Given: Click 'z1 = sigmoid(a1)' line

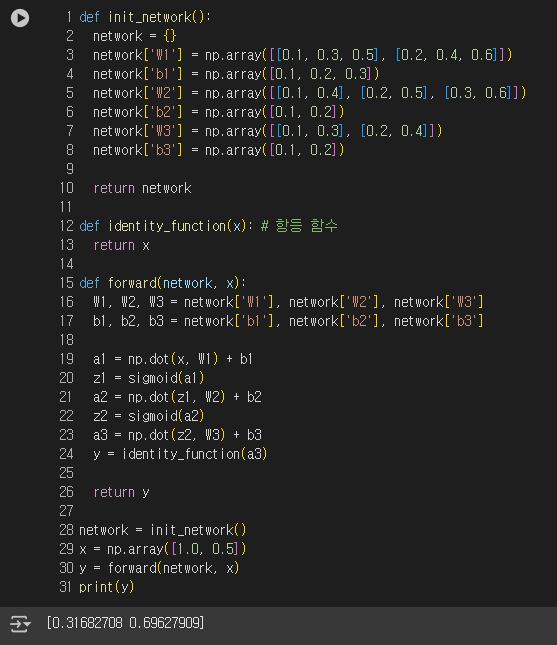Looking at the screenshot, I should tap(149, 378).
